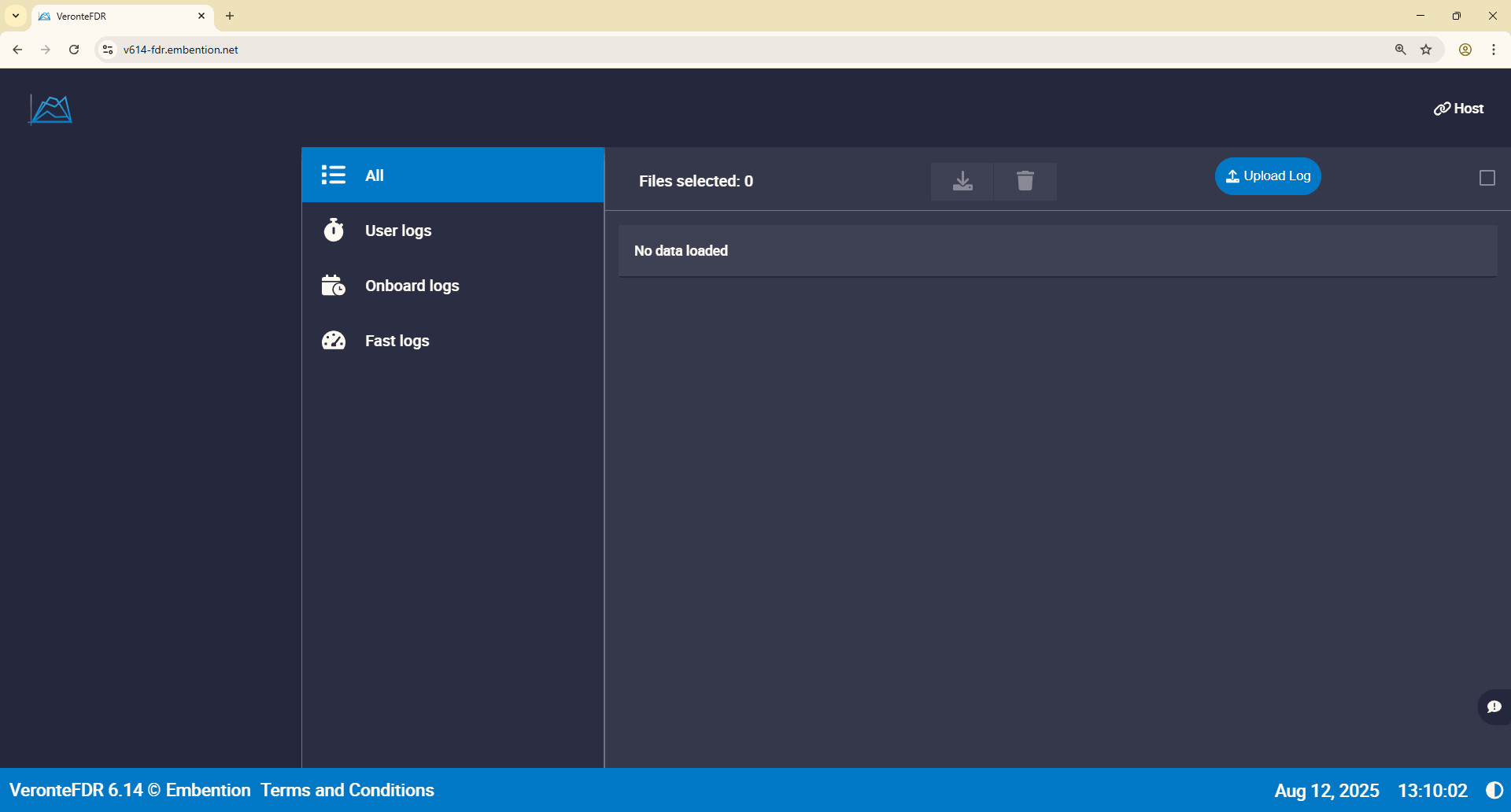Click the address bar URL field

(708, 50)
